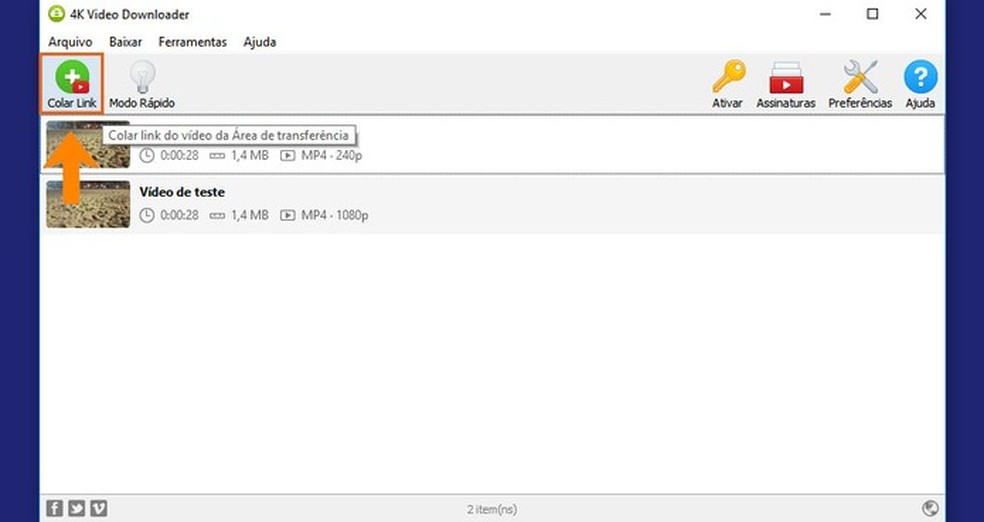Viewport: 984px width, 522px height.
Task: Click the Facebook icon in status bar
Action: coord(55,508)
